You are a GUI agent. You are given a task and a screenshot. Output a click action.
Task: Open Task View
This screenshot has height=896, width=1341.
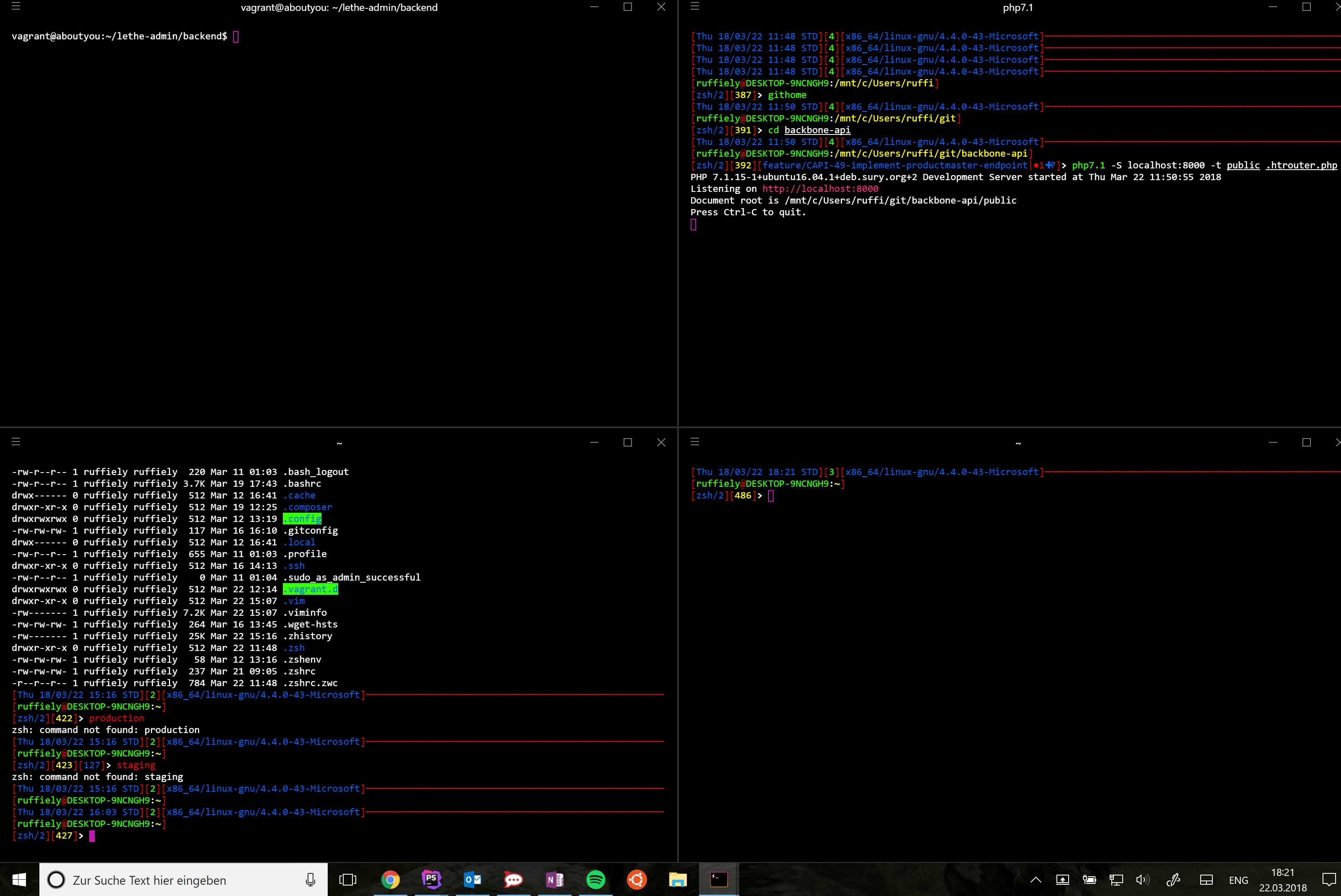pos(347,880)
